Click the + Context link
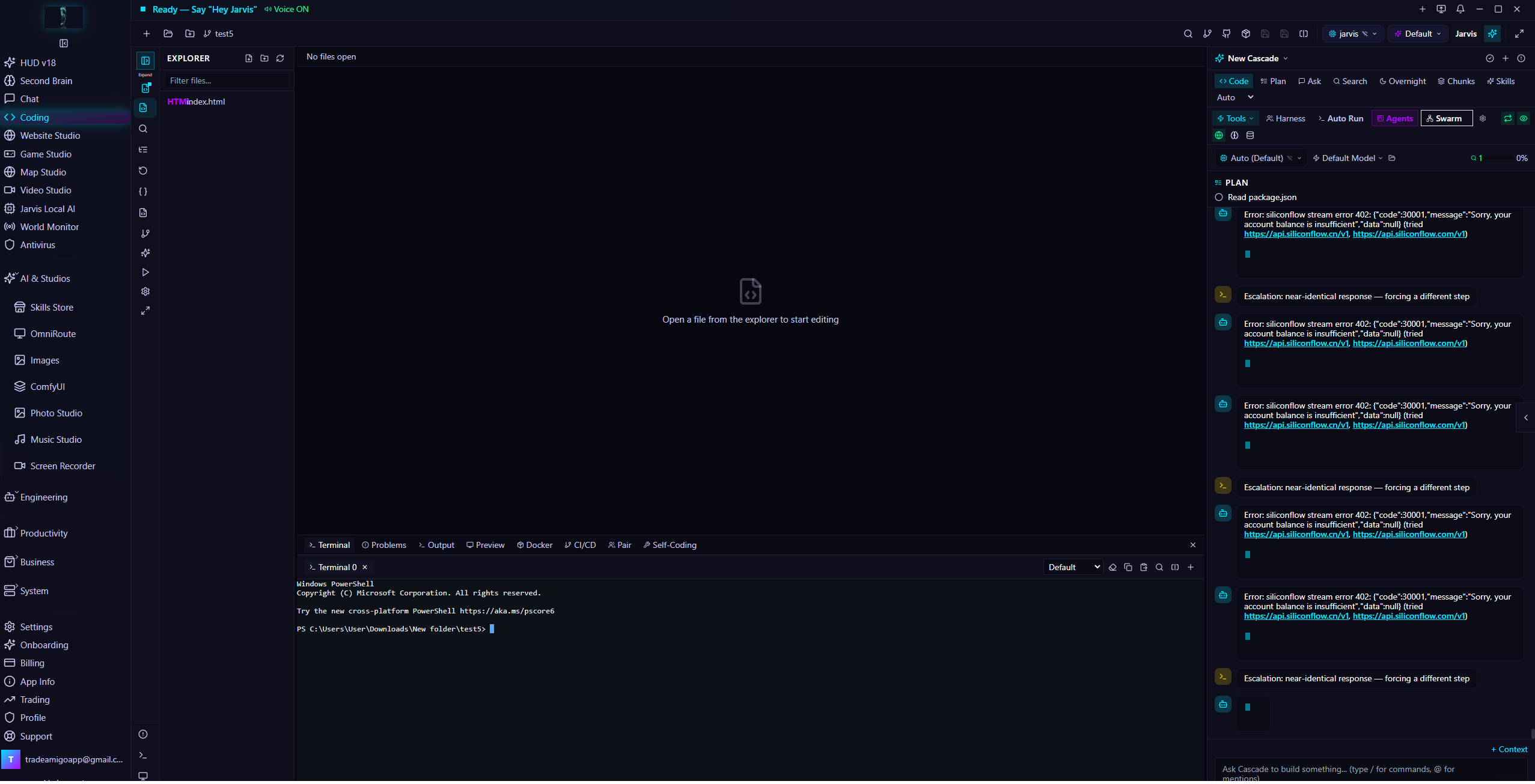Screen dimensions: 1535x784 click(1509, 749)
